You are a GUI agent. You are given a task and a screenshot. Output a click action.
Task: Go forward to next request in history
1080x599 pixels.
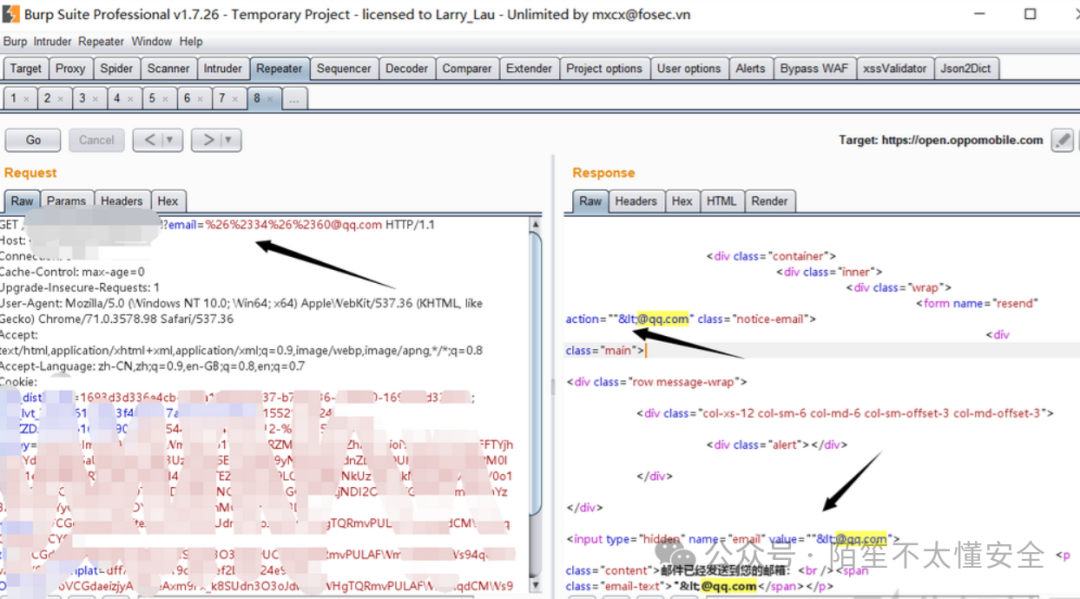209,140
